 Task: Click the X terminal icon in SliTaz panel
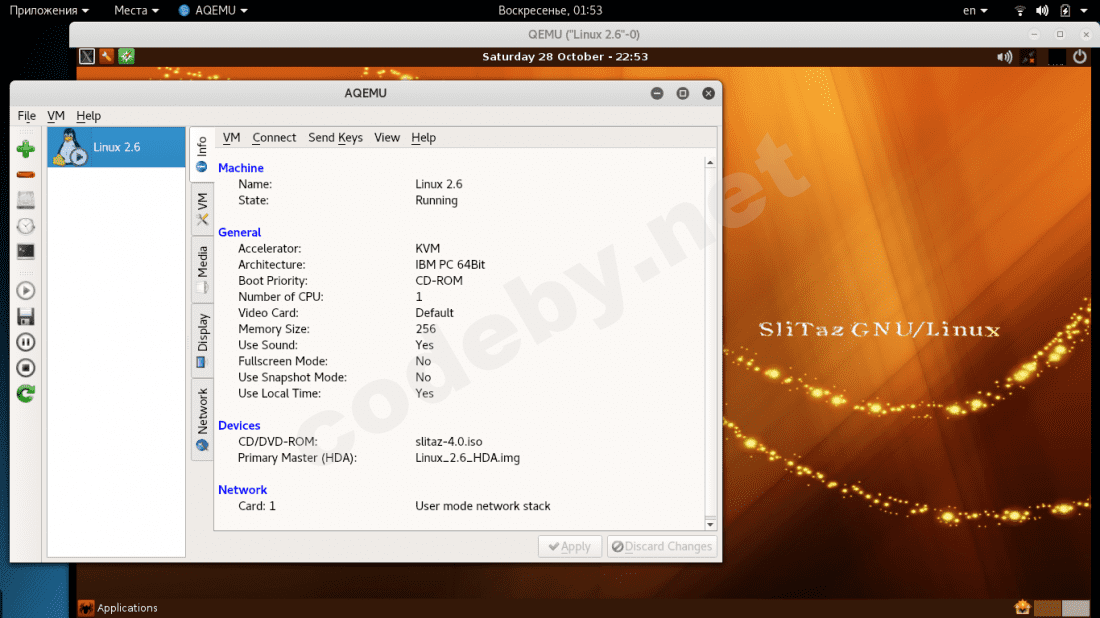click(x=87, y=56)
